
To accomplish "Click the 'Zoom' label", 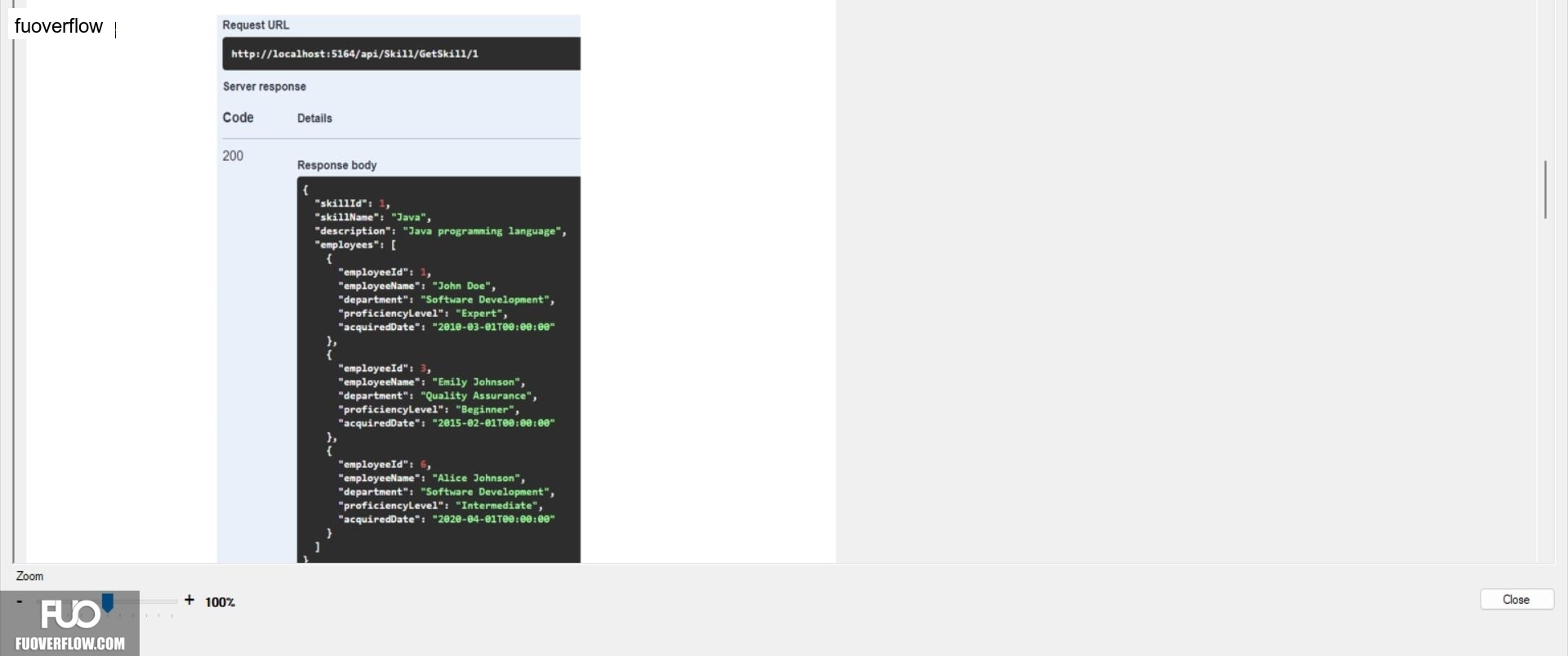I will click(30, 577).
